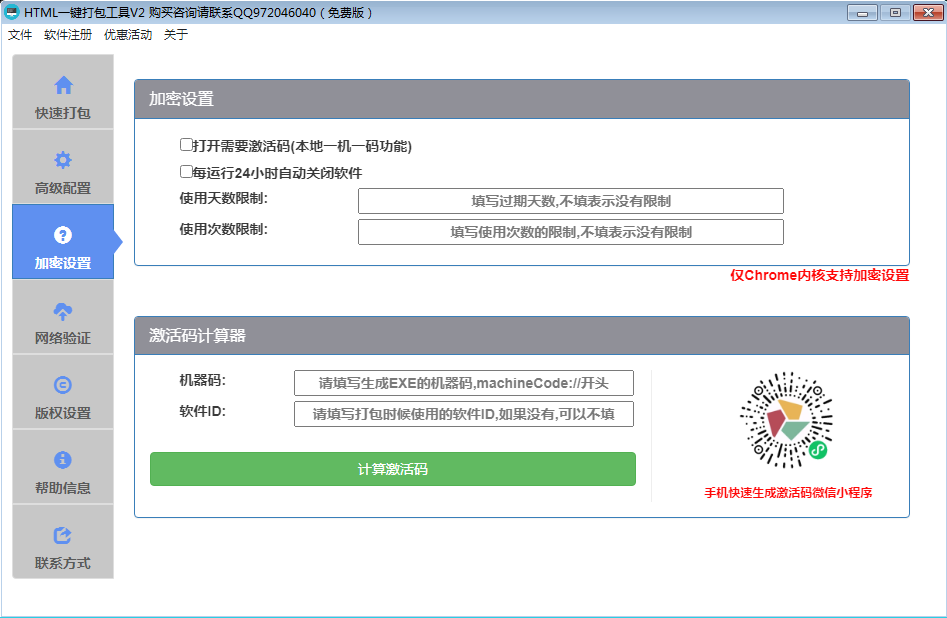
Task: Open the 文件 menu
Action: click(x=20, y=35)
